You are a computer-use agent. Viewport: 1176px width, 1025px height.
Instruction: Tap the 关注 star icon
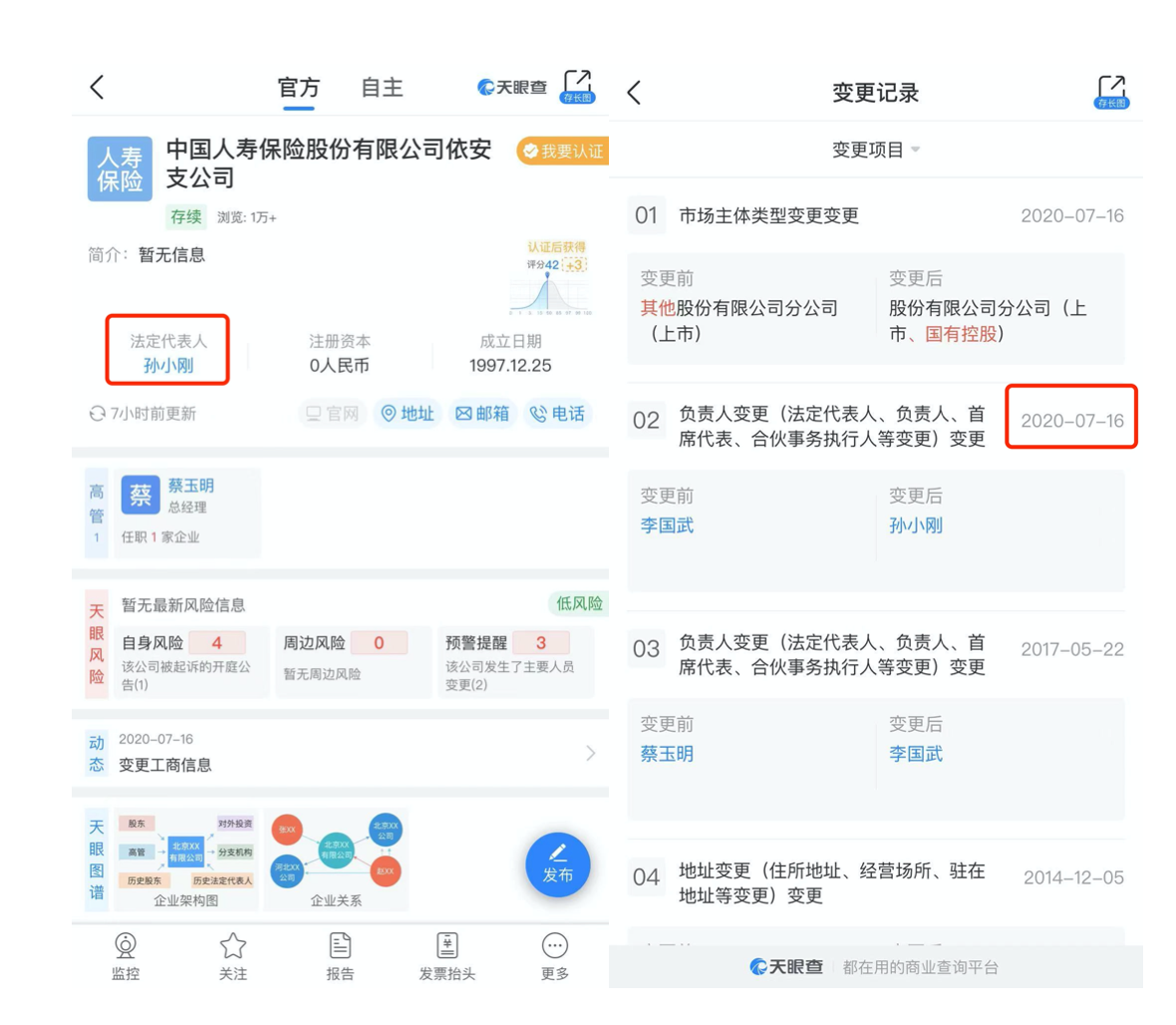coord(233,955)
